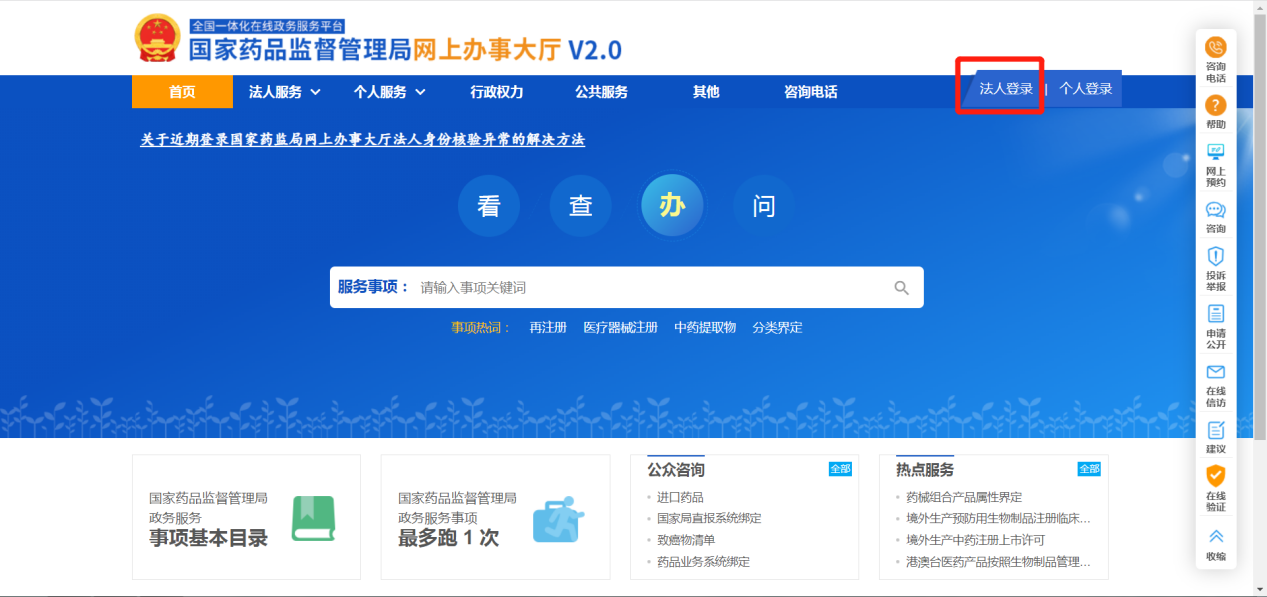1267x597 pixels.
Task: Open 投诉举报 shield icon
Action: 1215,256
